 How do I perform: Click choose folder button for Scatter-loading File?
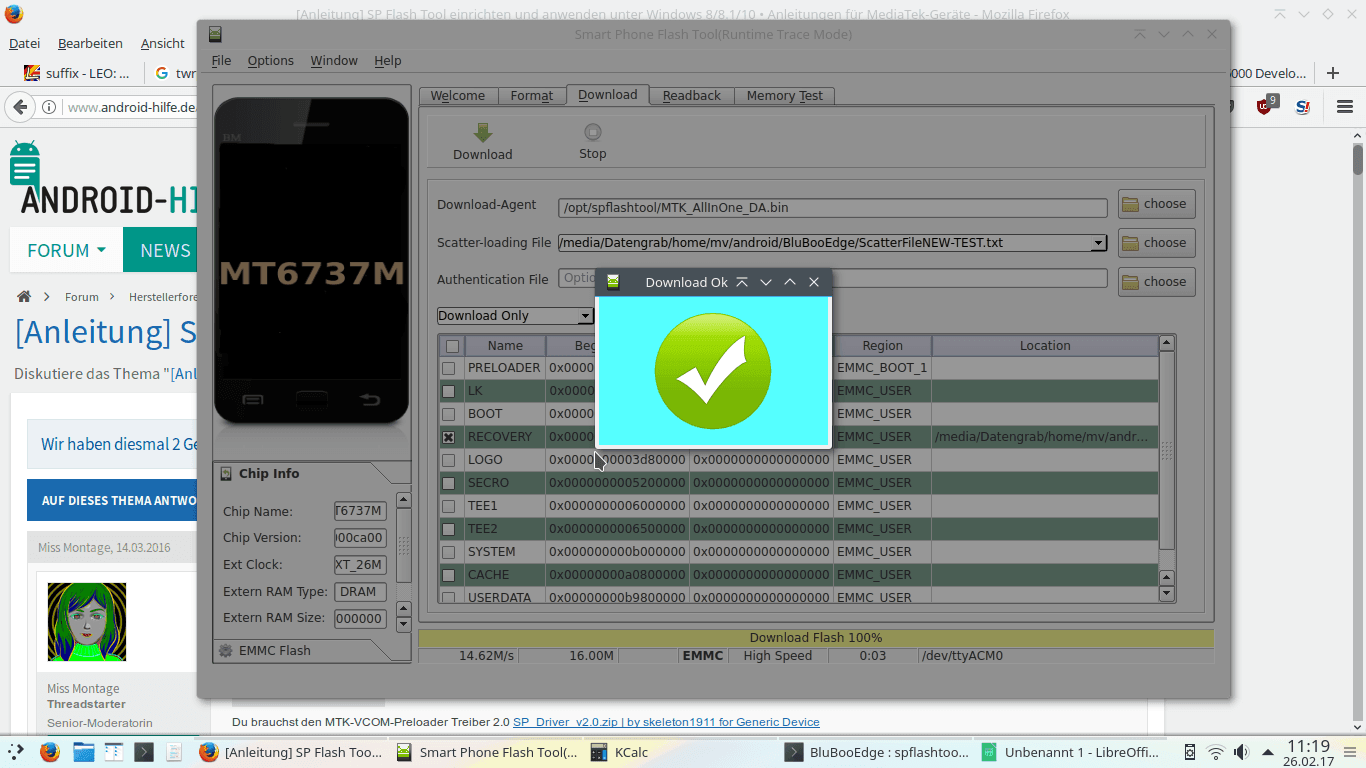point(1156,243)
